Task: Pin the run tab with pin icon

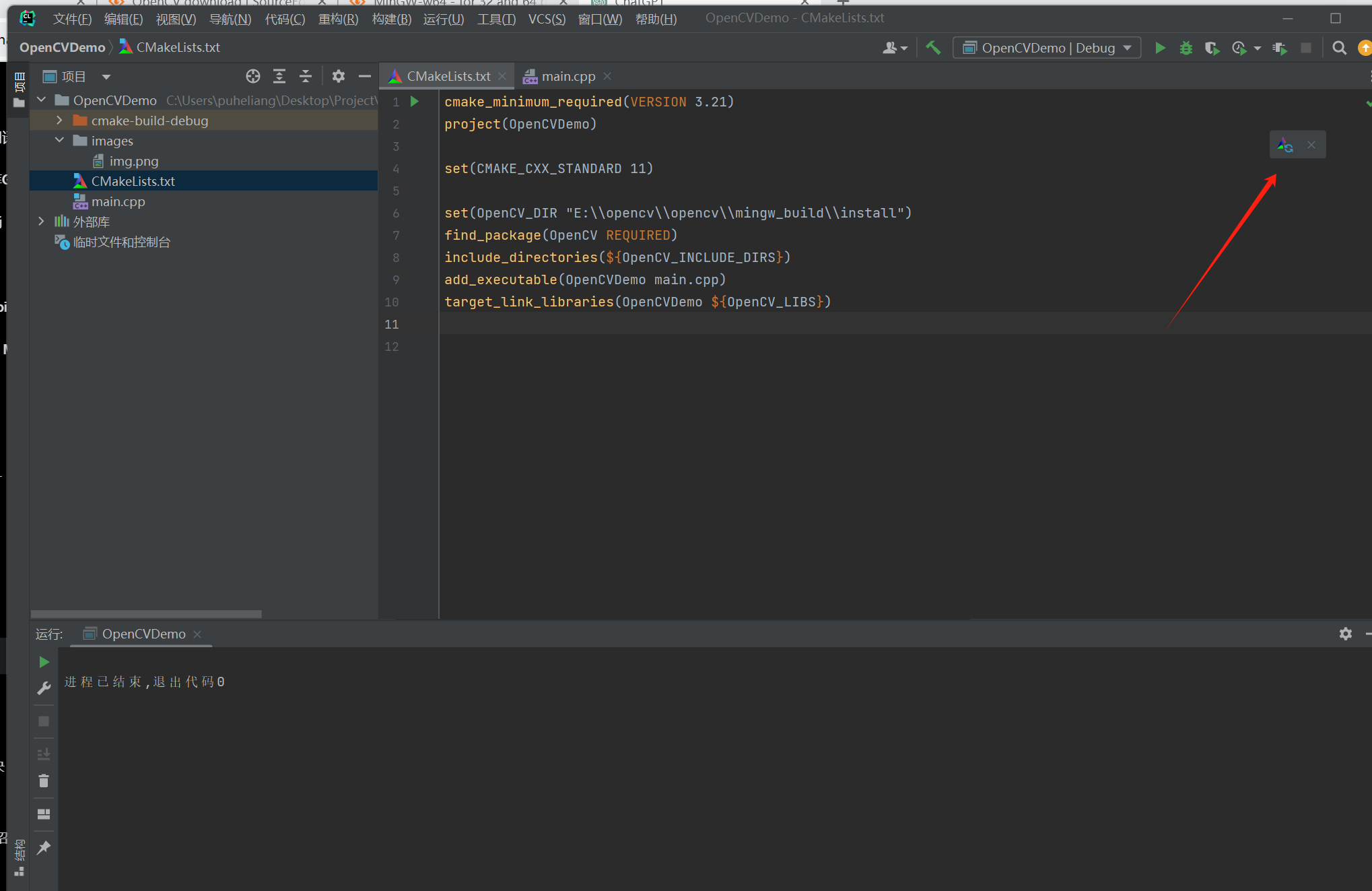Action: click(x=44, y=847)
